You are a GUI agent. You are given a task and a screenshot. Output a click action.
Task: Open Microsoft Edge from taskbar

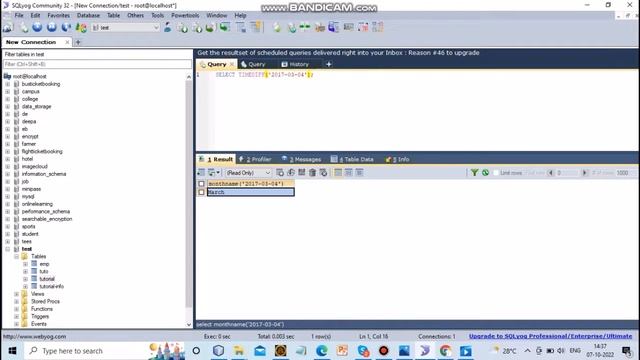pyautogui.click(x=322, y=351)
